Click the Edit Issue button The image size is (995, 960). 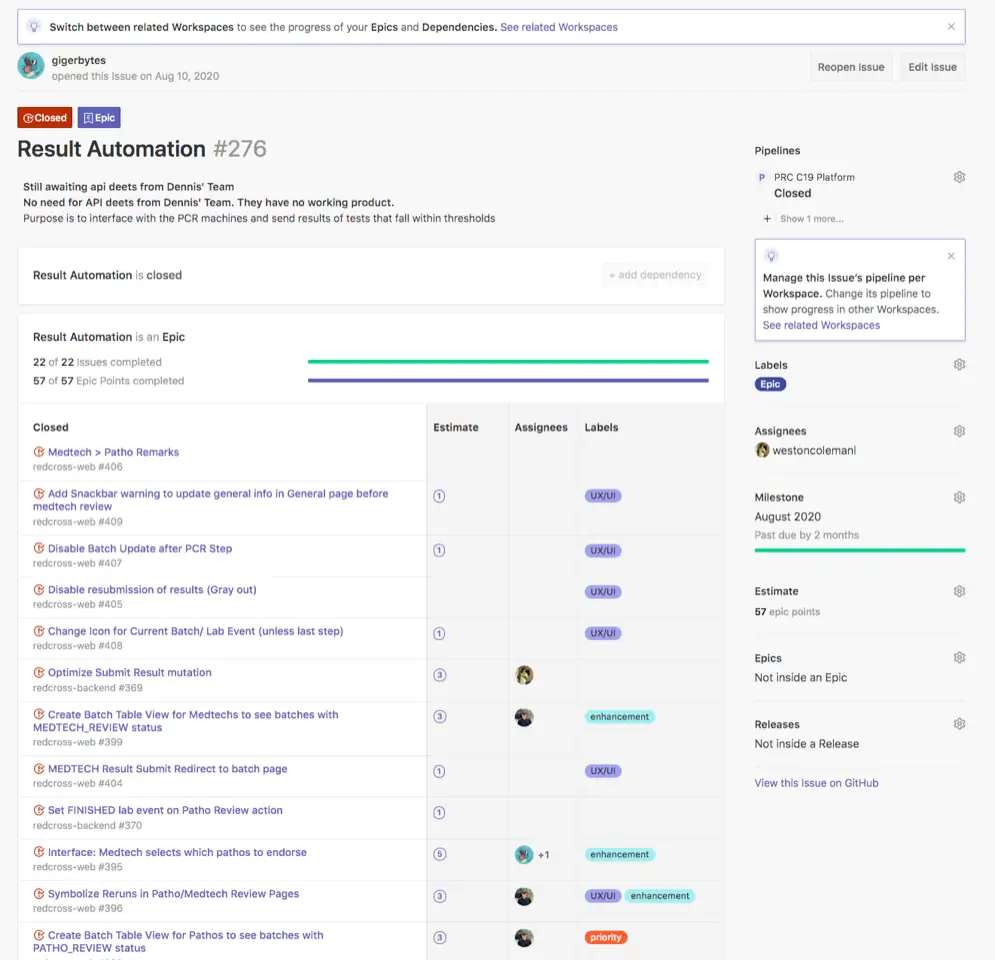coord(932,67)
